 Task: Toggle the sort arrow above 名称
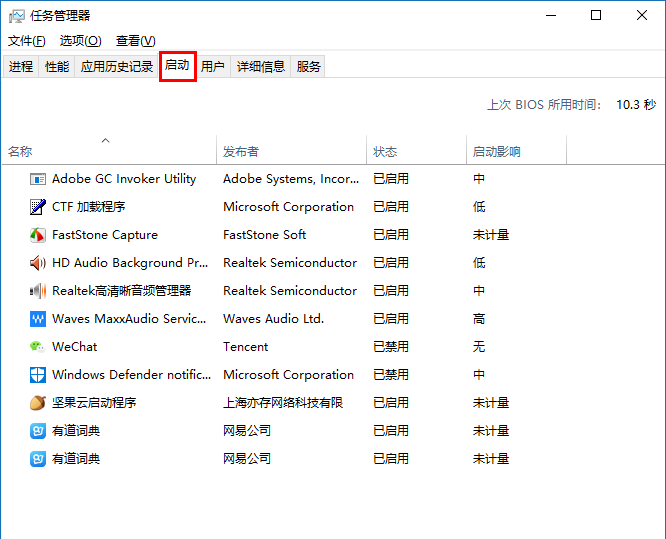tap(106, 140)
